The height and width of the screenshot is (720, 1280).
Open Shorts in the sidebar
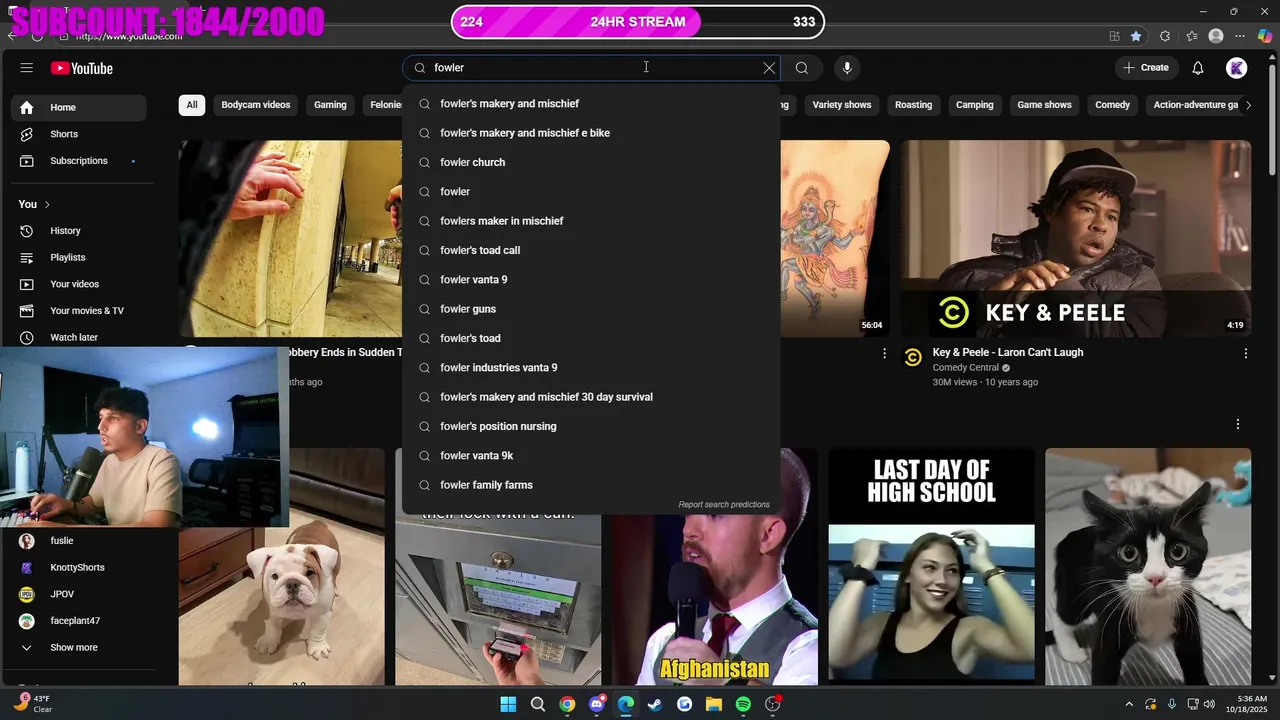point(79,134)
